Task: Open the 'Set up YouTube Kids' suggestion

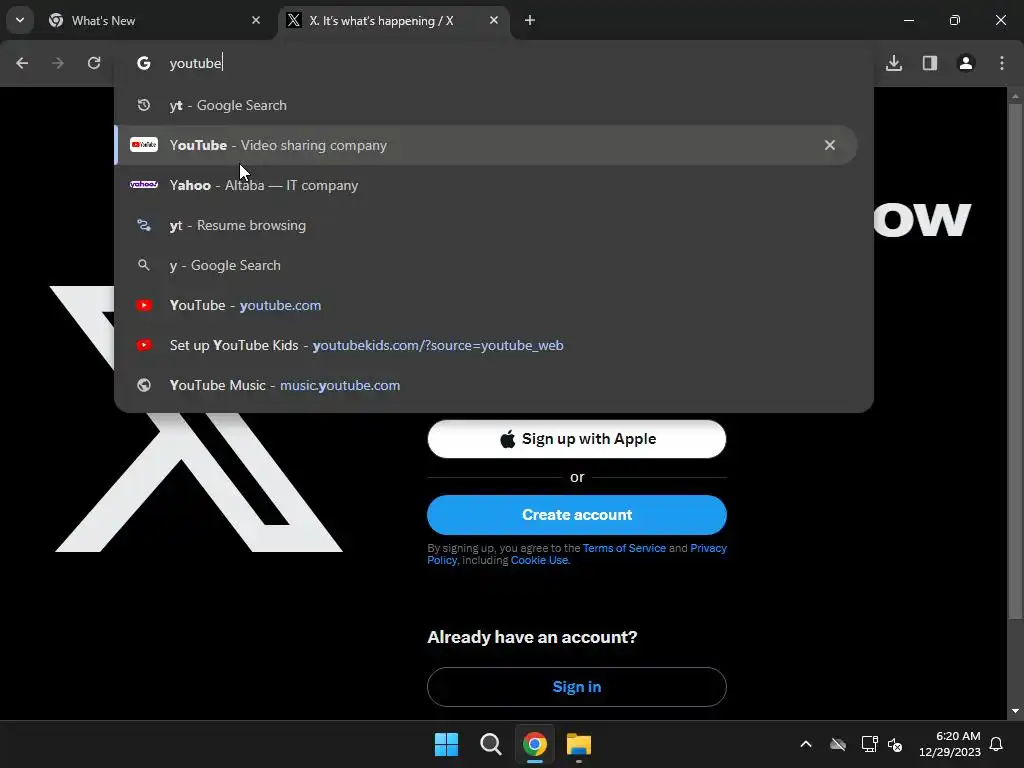Action: click(x=486, y=345)
